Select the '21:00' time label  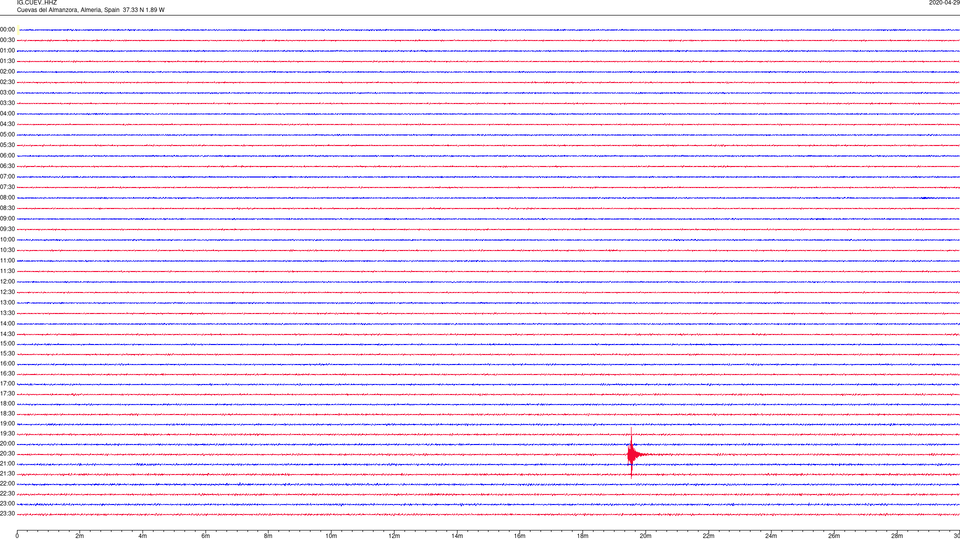tap(7, 464)
